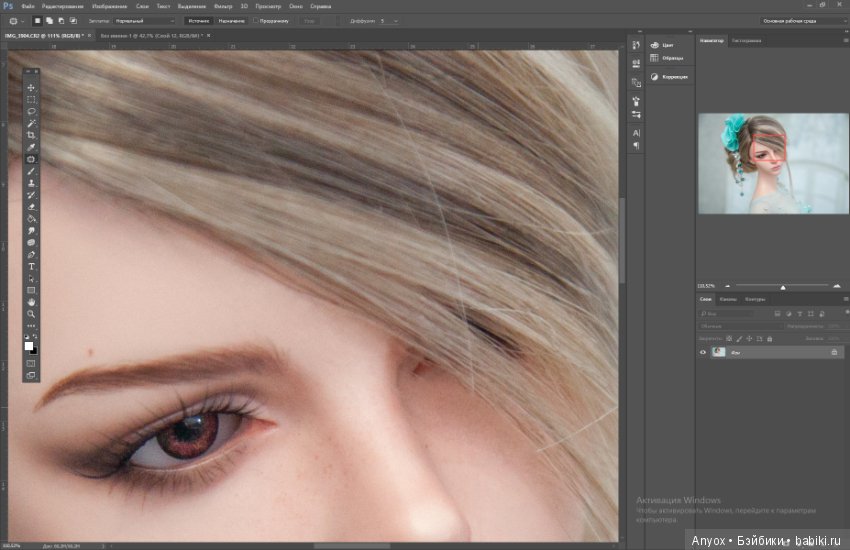
Task: Open the workspace switcher dropdown
Action: [803, 21]
